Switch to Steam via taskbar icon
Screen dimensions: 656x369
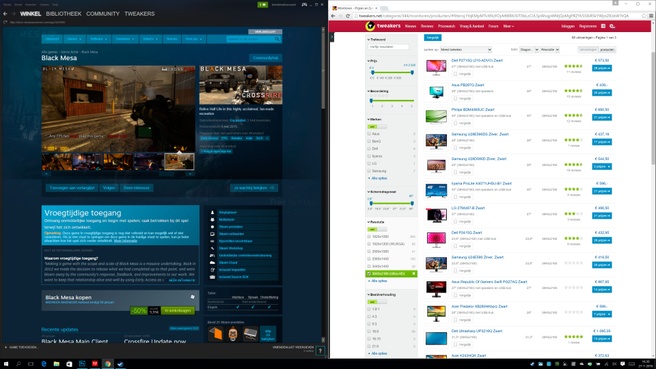tap(120, 364)
